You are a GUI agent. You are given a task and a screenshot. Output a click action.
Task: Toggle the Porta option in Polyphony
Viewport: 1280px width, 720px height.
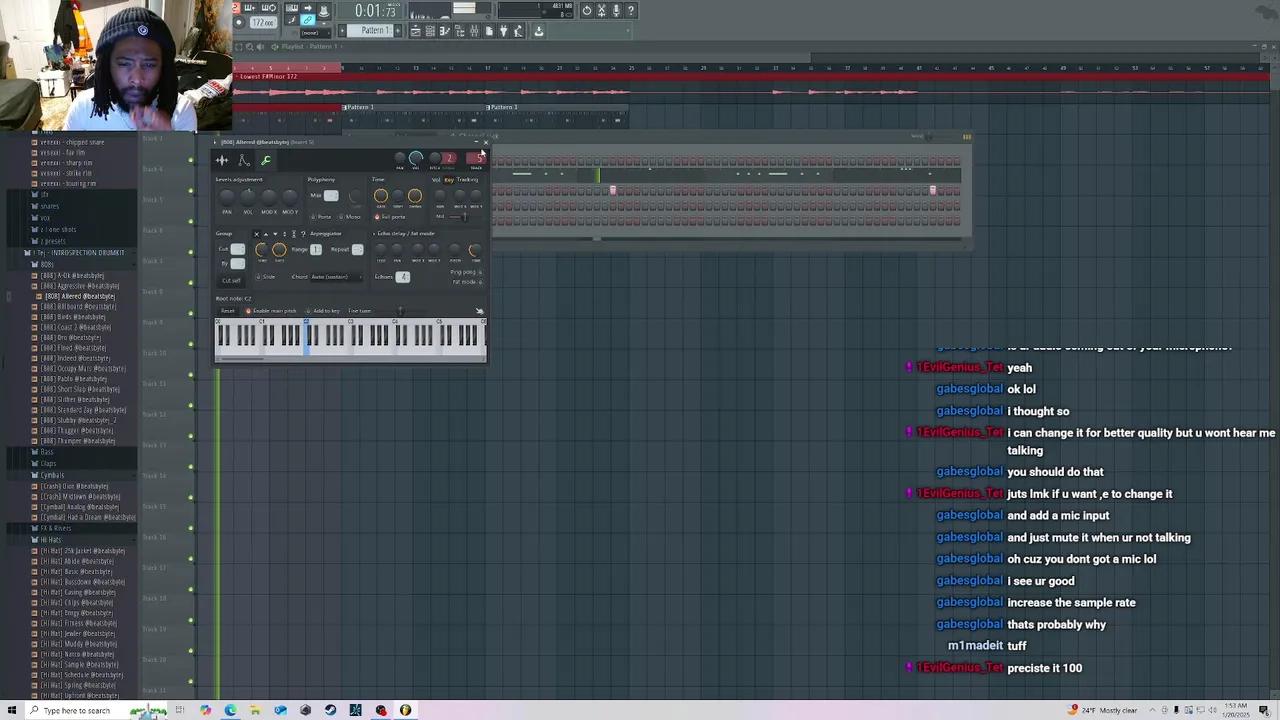(321, 217)
